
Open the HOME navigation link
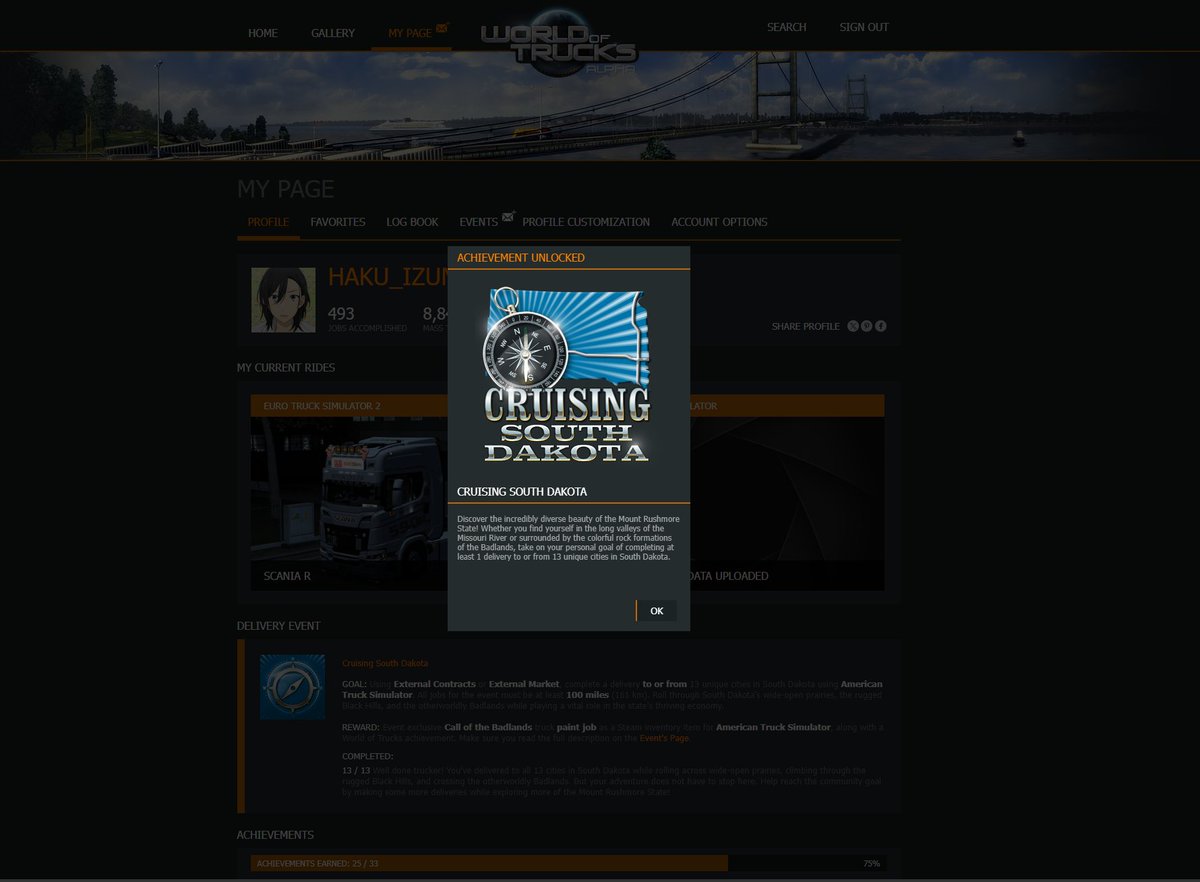click(x=263, y=33)
